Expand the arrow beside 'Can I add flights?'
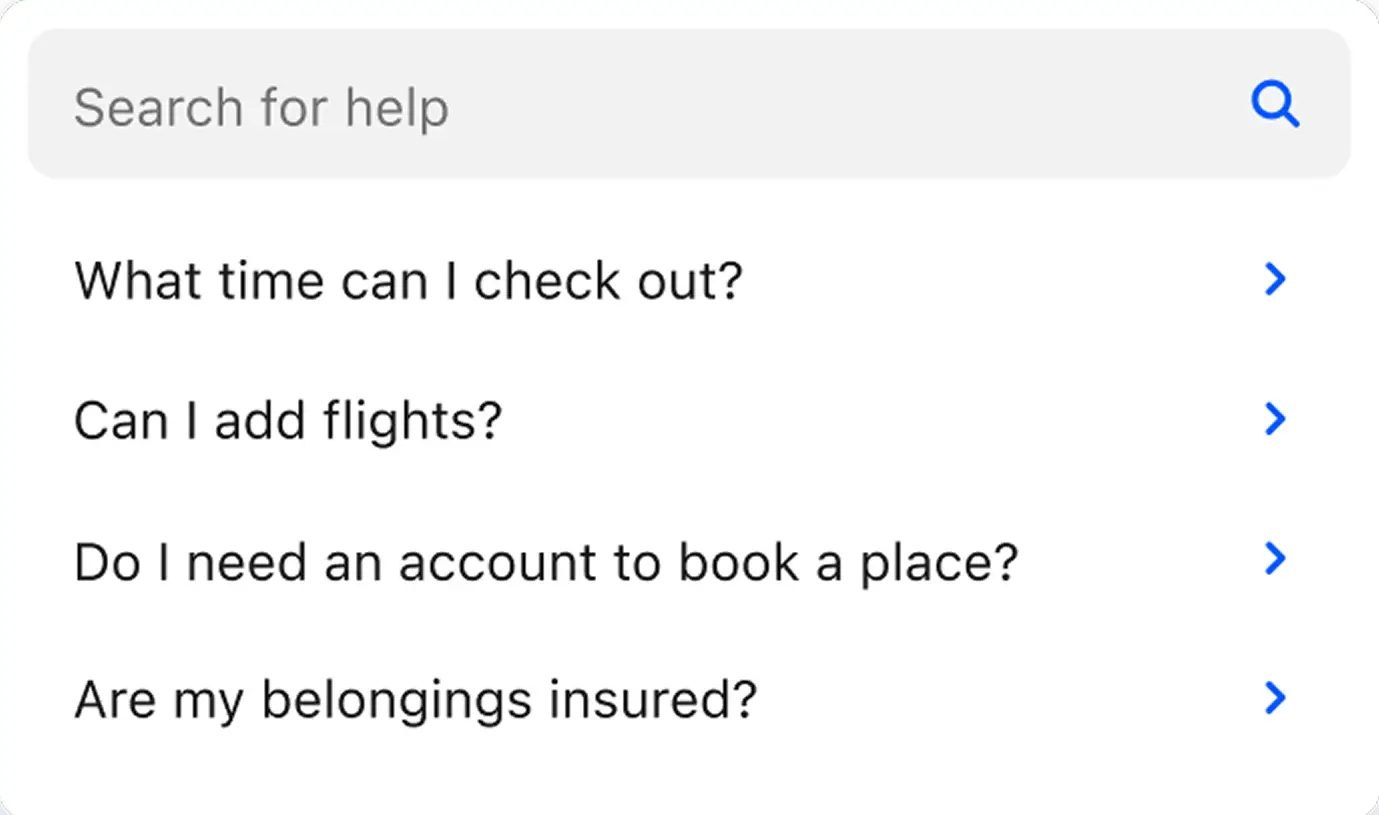Screen dimensions: 1379x815 coord(1275,419)
